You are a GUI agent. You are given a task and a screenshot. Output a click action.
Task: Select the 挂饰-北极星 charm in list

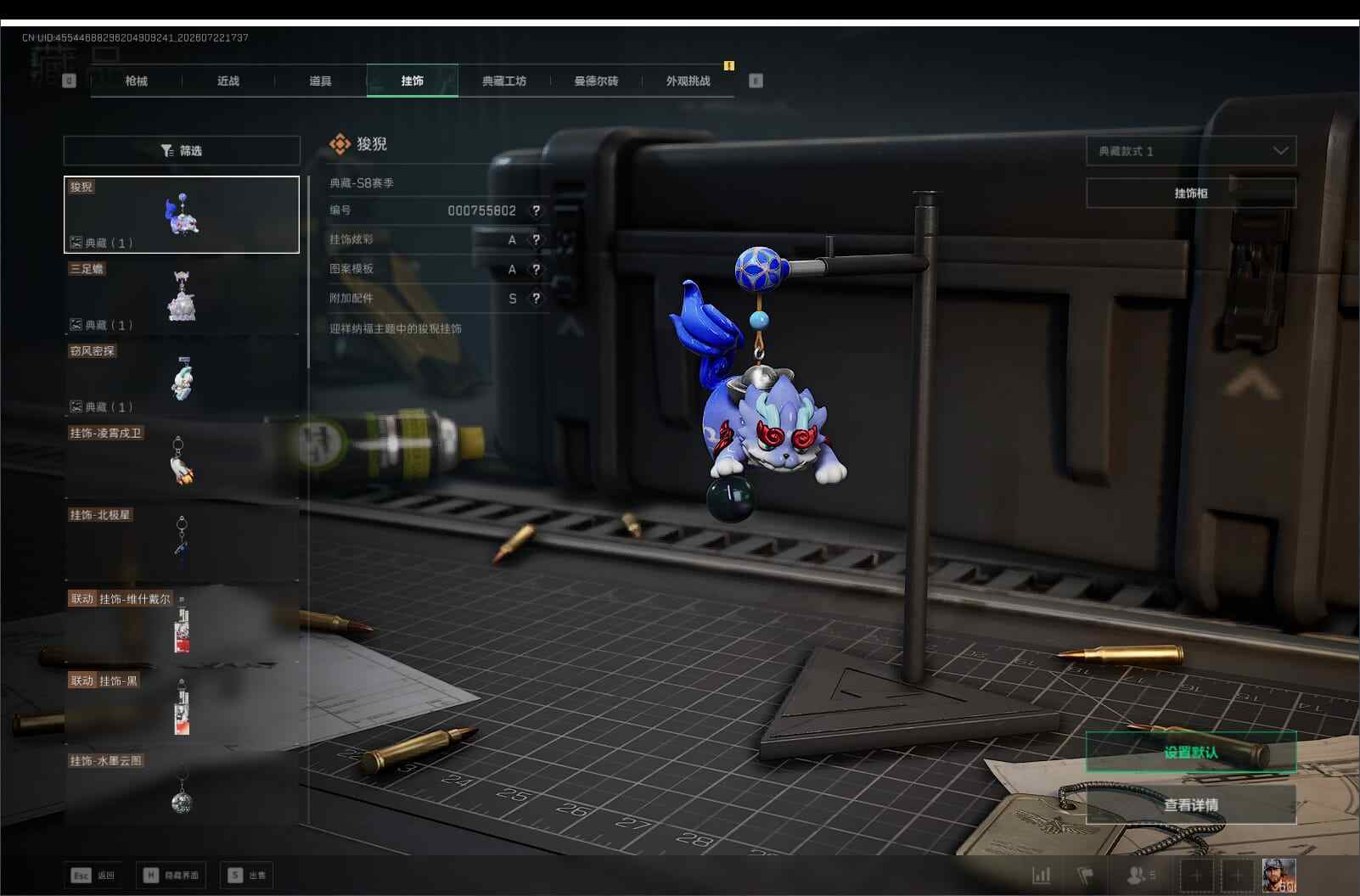click(x=182, y=542)
